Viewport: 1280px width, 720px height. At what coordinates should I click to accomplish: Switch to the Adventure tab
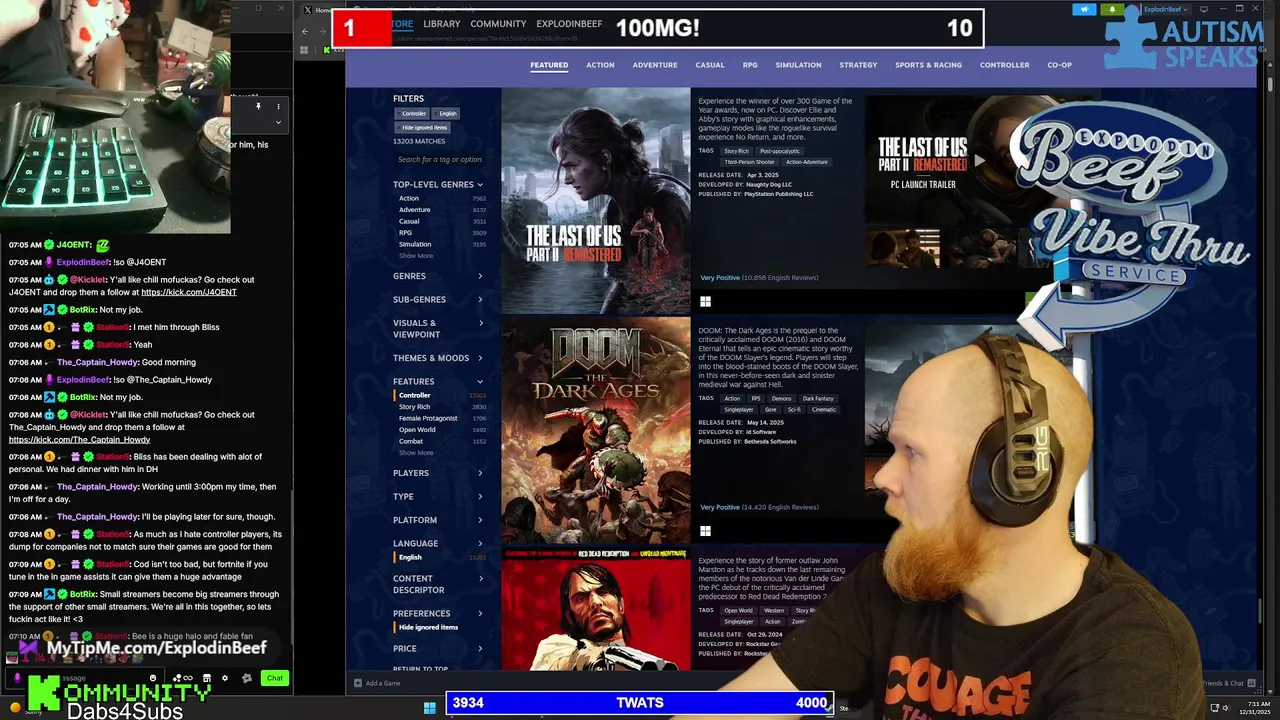[655, 65]
